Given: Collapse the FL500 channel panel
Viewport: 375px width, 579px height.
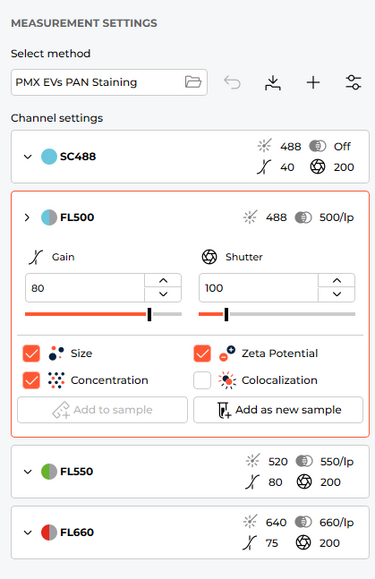Looking at the screenshot, I should click(x=27, y=217).
